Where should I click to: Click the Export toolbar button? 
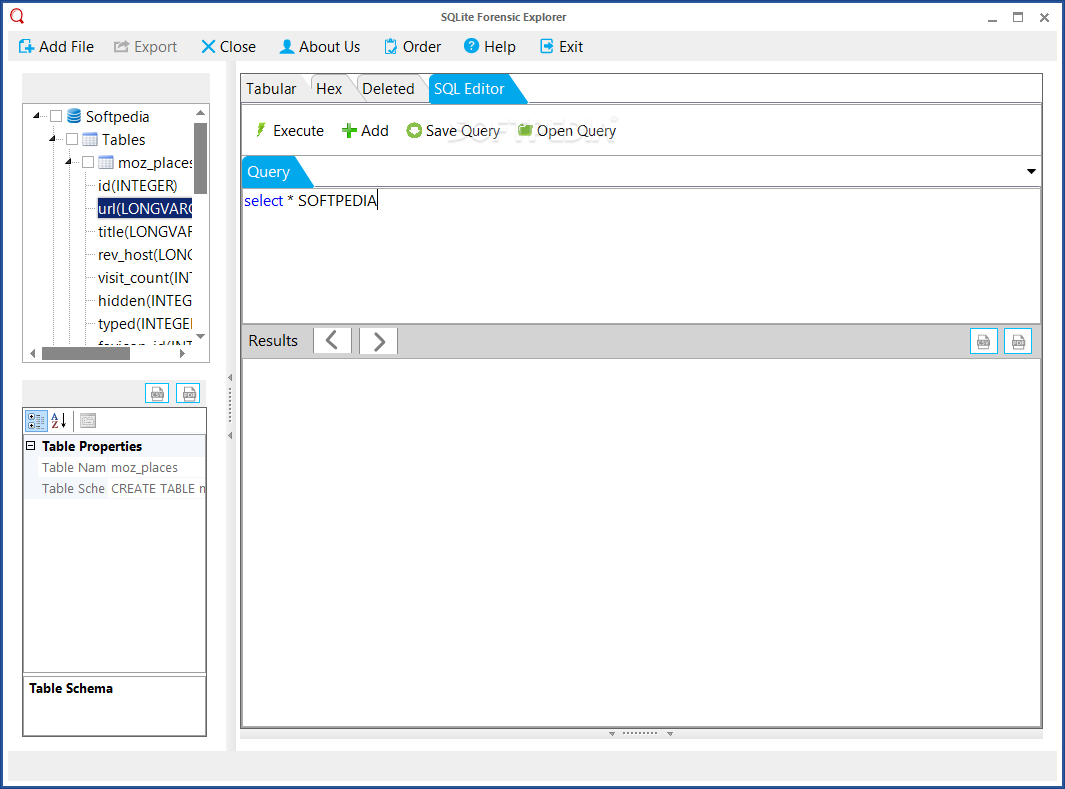[145, 47]
